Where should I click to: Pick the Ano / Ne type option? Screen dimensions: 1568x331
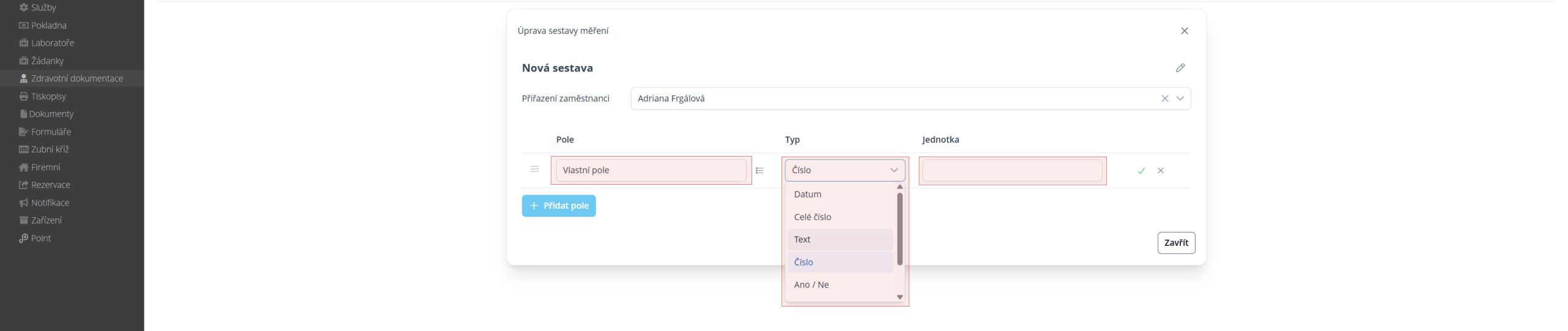click(811, 285)
